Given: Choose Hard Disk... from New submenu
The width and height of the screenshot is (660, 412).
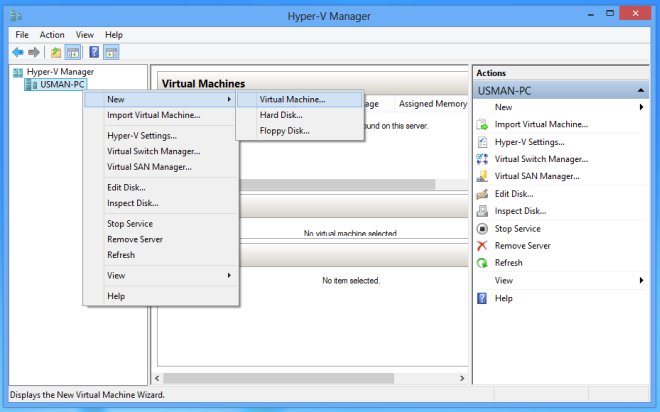Looking at the screenshot, I should (300, 115).
